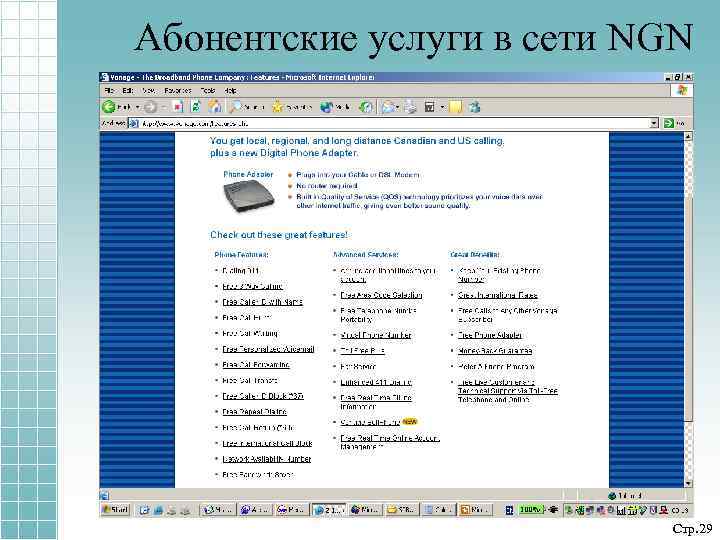
Task: Click the Back arrow in Internet Explorer
Action: pos(108,107)
